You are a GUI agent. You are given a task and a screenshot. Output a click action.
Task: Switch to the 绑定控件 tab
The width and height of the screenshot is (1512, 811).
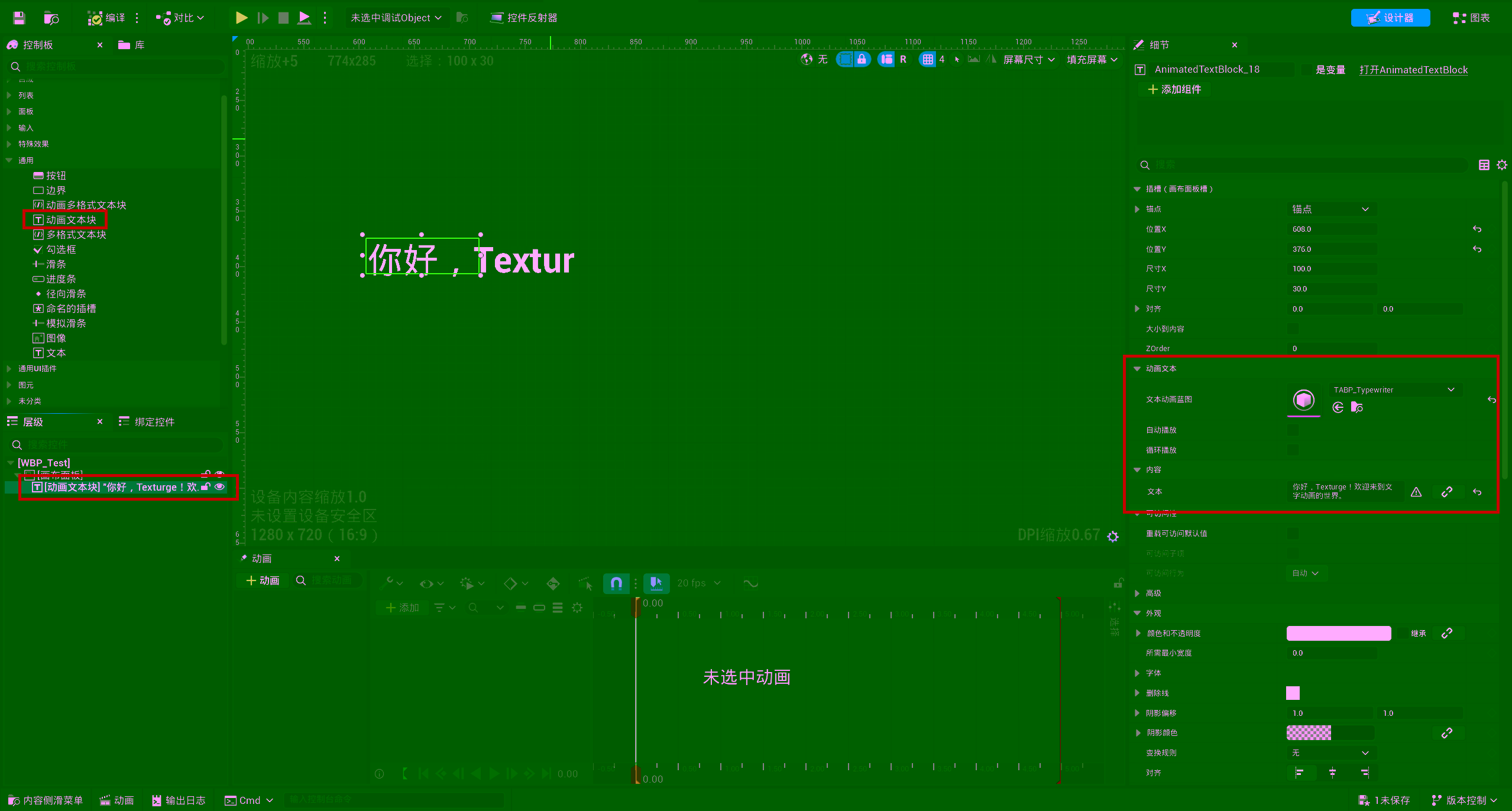pos(147,421)
